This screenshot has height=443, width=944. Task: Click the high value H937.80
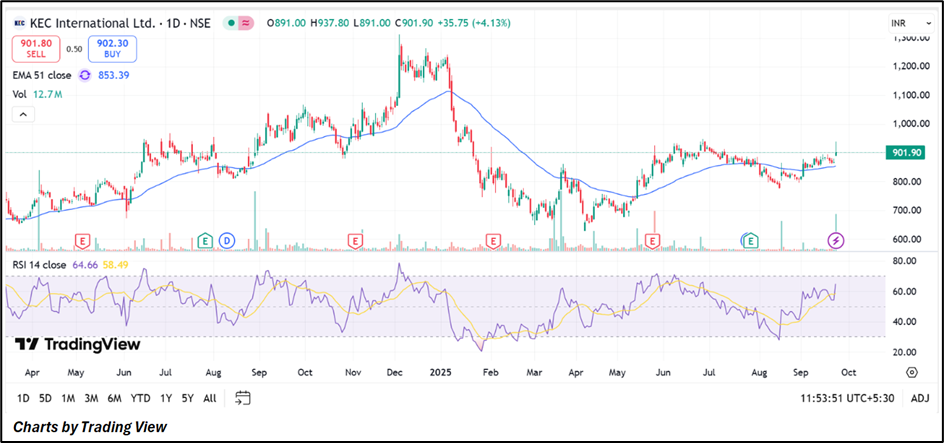[331, 23]
